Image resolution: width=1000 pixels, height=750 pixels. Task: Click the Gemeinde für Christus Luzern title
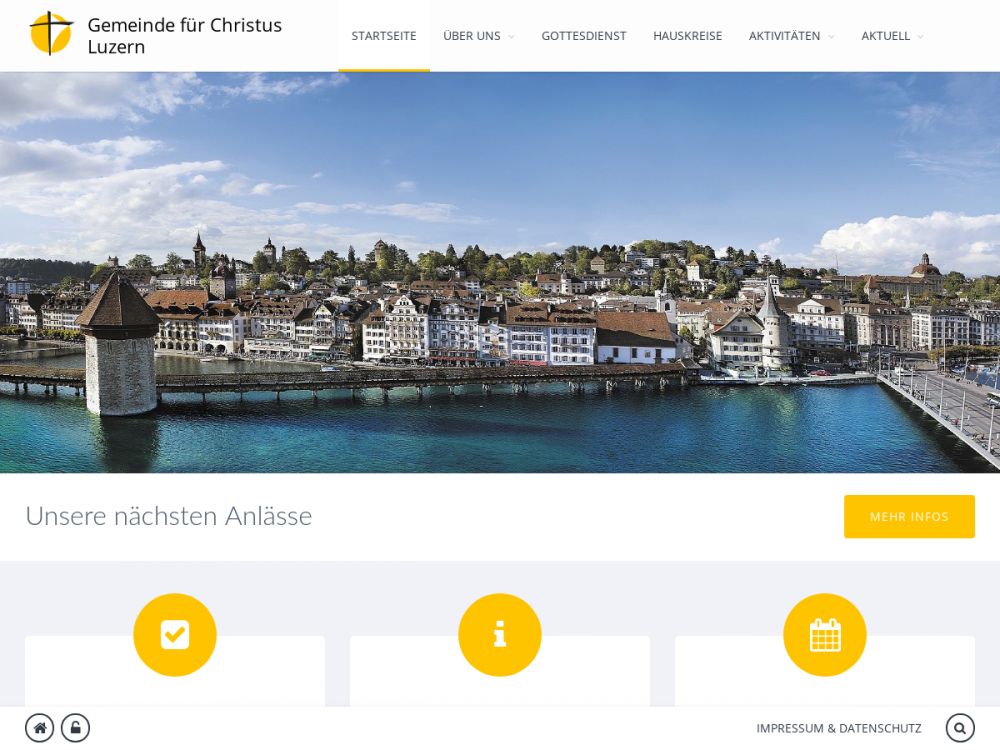coord(184,36)
